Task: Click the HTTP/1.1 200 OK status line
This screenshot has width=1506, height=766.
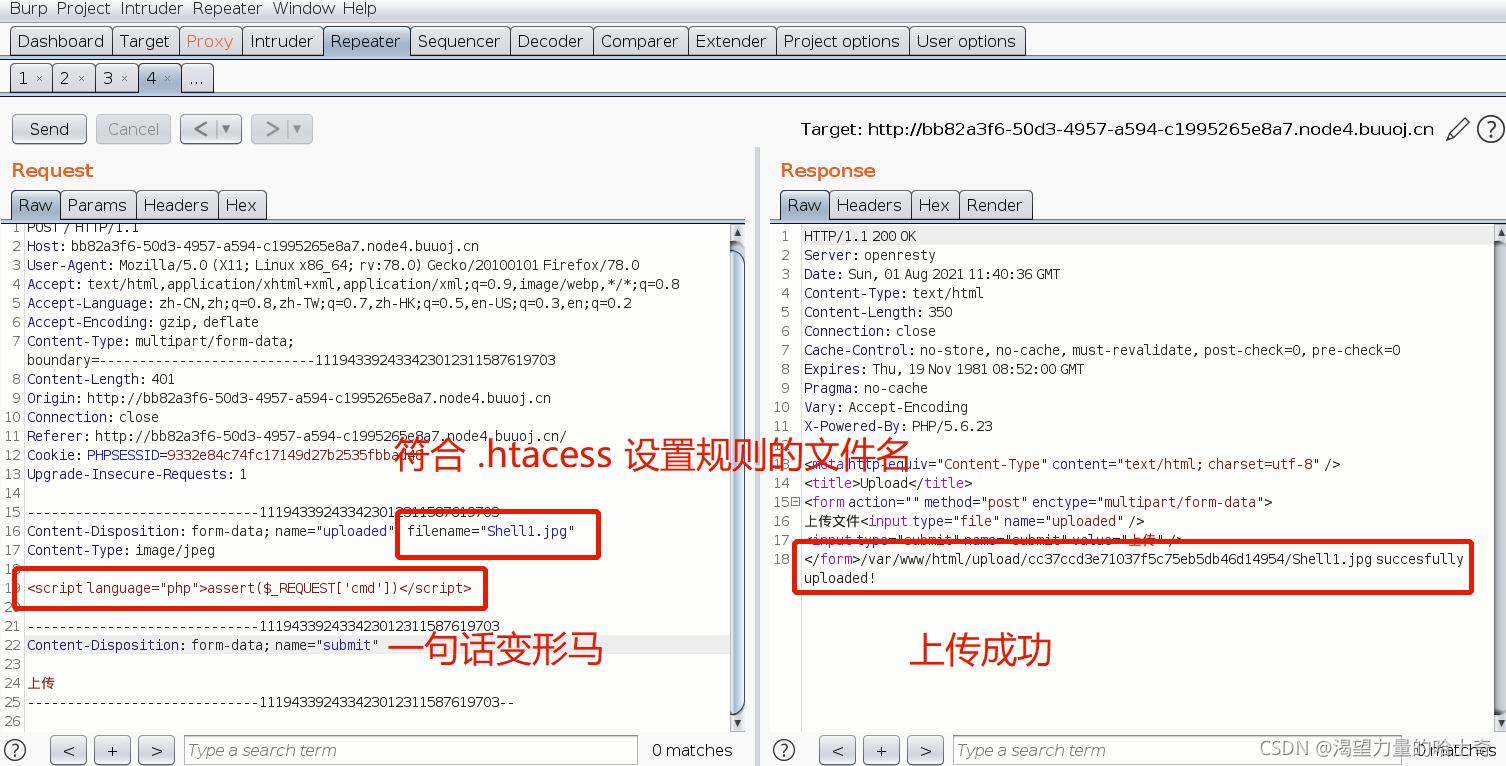Action: pos(860,236)
